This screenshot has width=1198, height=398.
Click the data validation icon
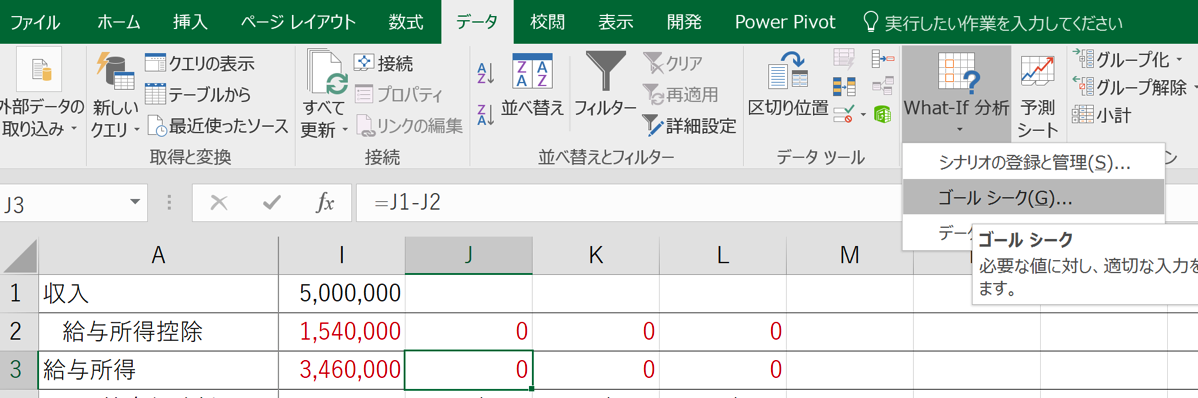845,115
